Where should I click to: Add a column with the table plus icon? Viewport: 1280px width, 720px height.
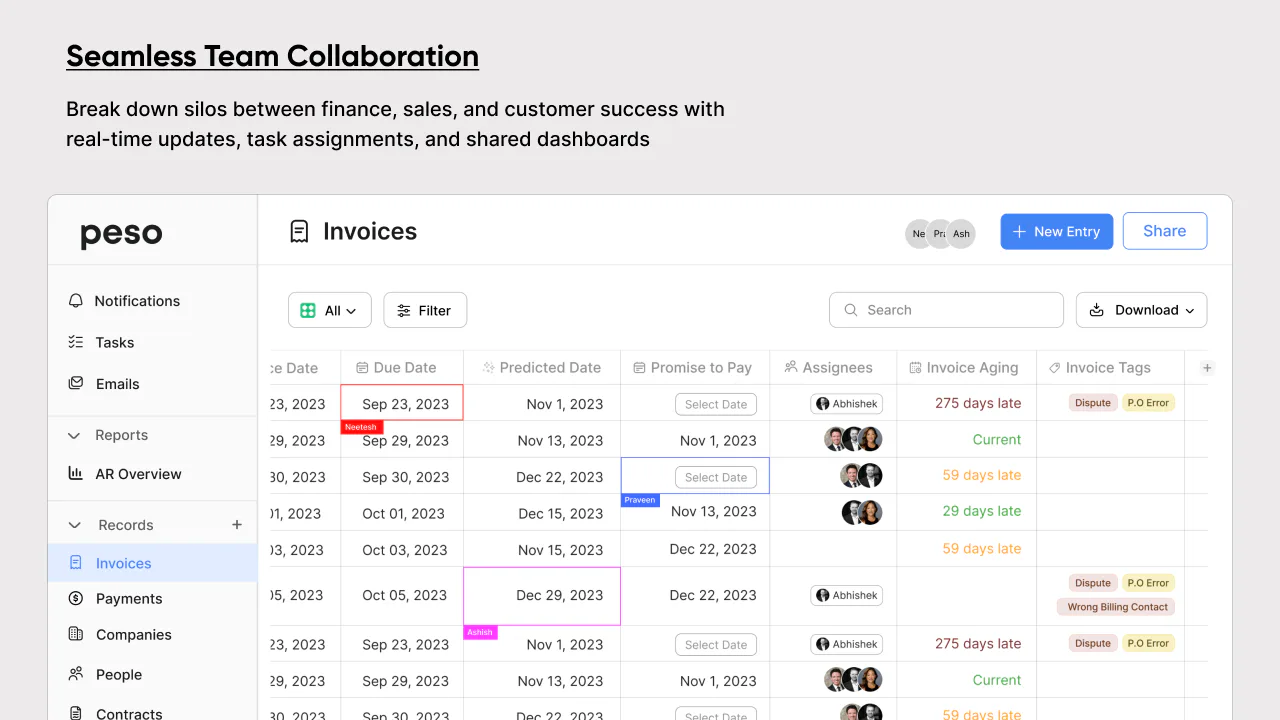tap(1207, 368)
